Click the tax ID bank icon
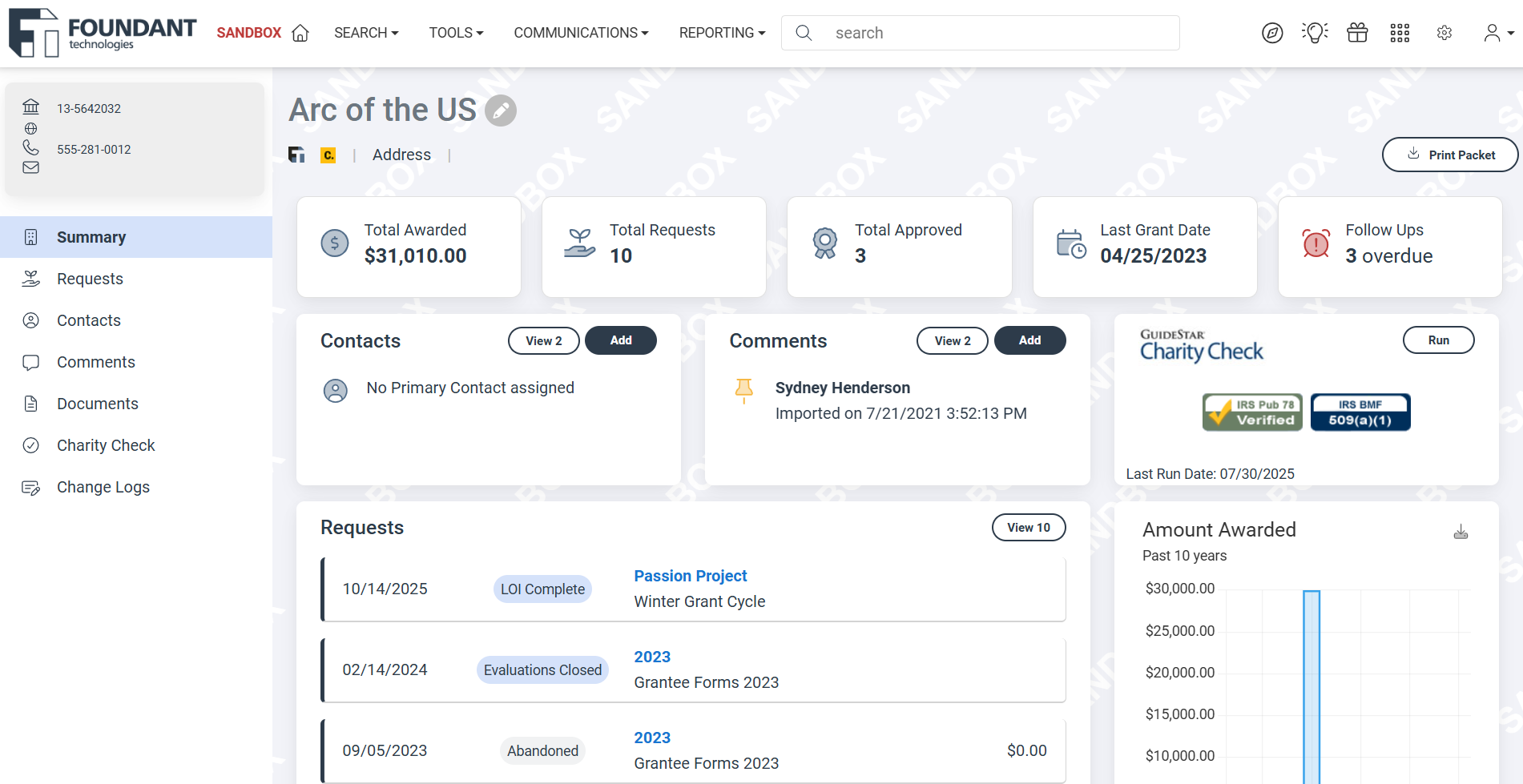The image size is (1523, 784). point(30,107)
